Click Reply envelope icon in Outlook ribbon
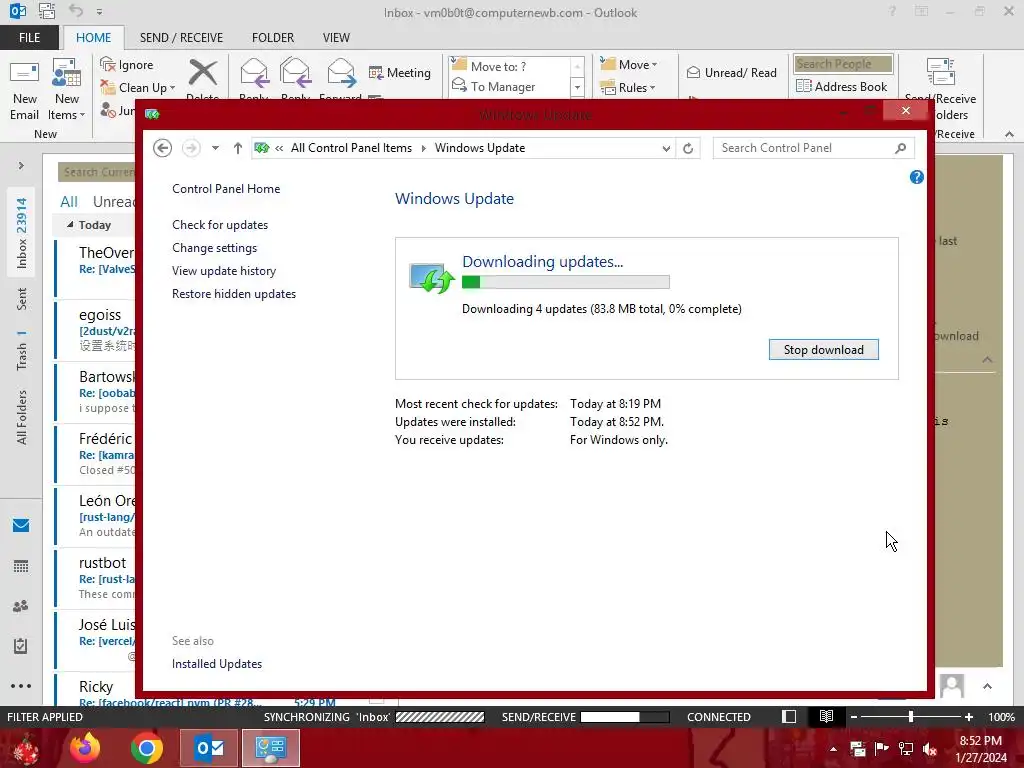Screen dimensions: 1024x768 coord(254,72)
